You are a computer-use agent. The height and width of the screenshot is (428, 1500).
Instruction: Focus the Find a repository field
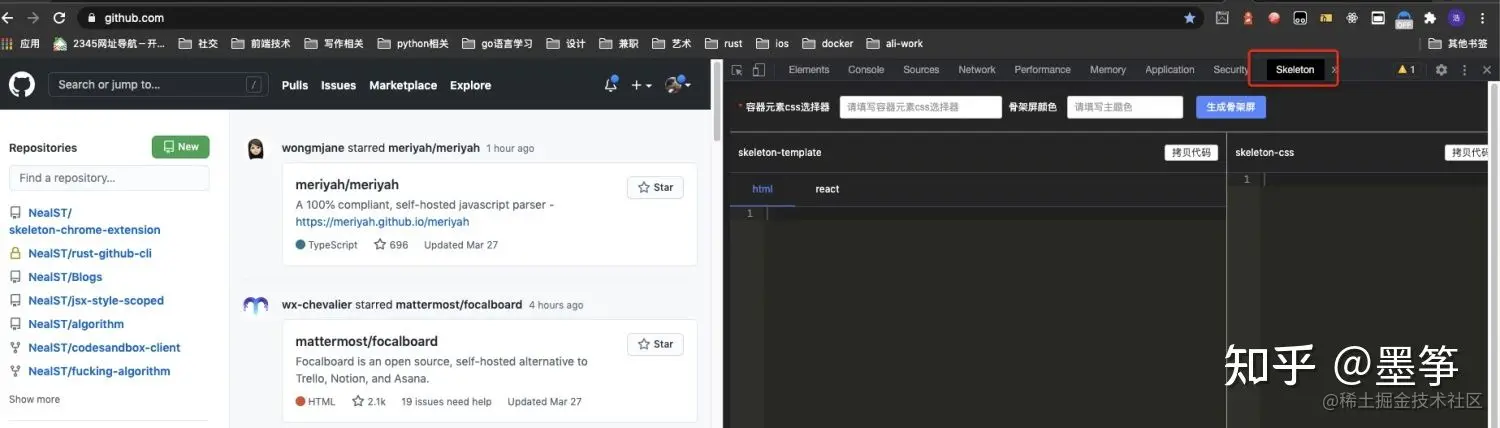tap(109, 178)
